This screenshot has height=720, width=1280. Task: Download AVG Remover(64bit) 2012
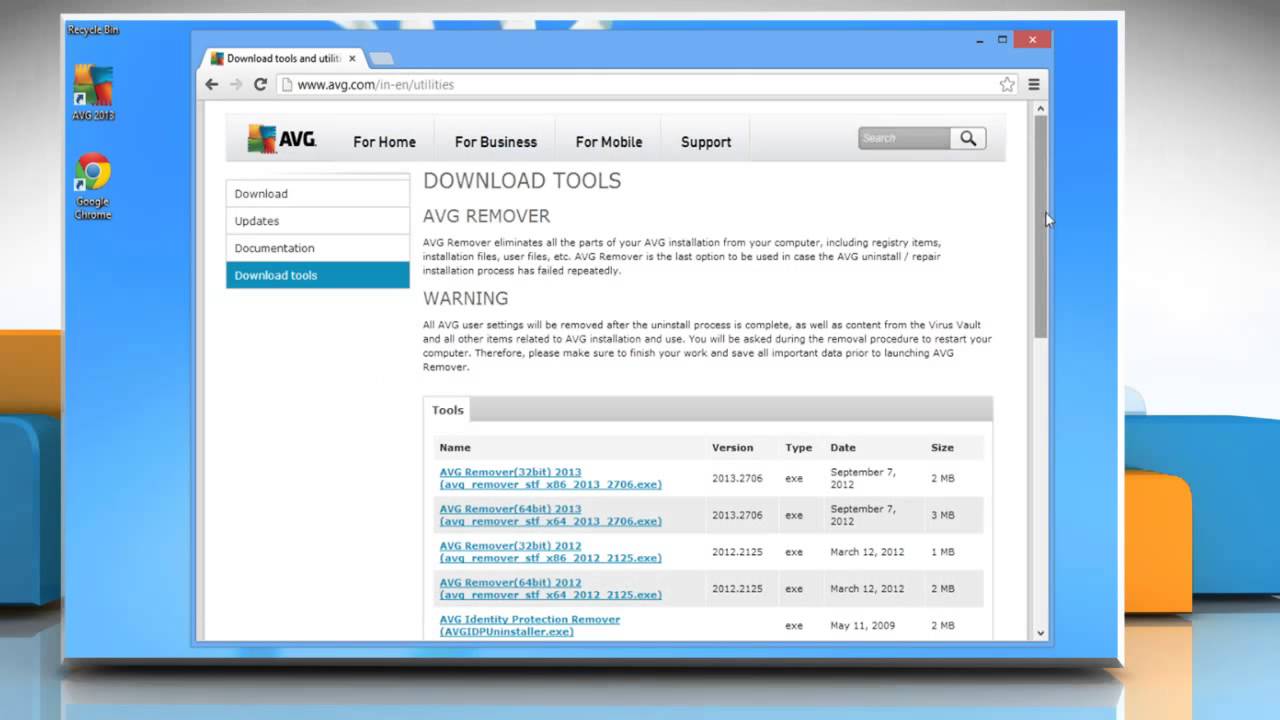coord(550,589)
